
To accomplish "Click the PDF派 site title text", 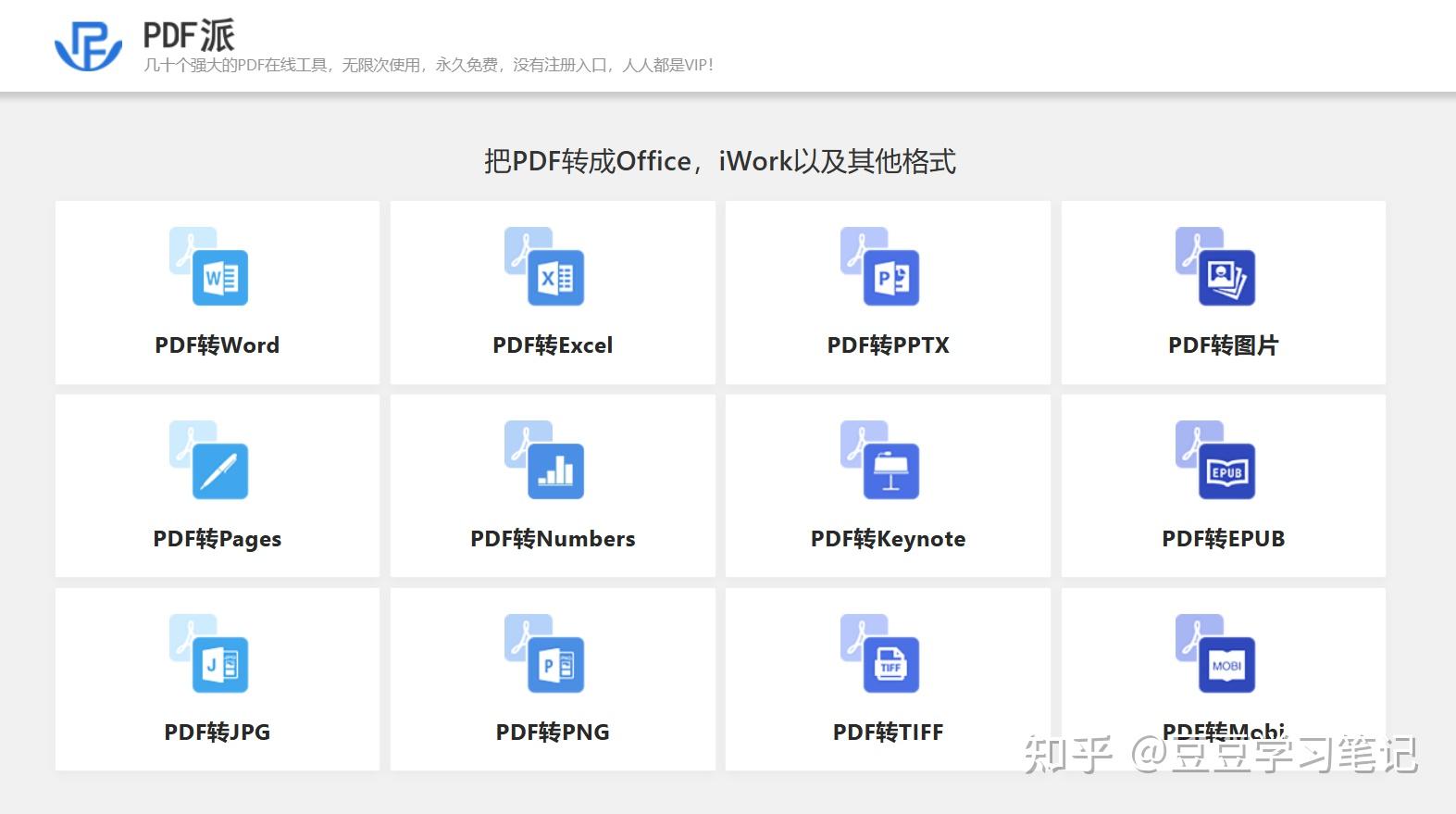I will click(x=189, y=35).
